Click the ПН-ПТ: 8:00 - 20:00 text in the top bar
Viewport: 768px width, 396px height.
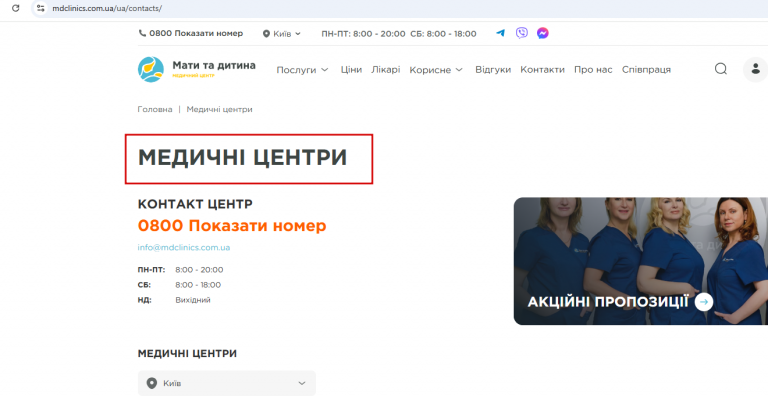click(x=363, y=34)
